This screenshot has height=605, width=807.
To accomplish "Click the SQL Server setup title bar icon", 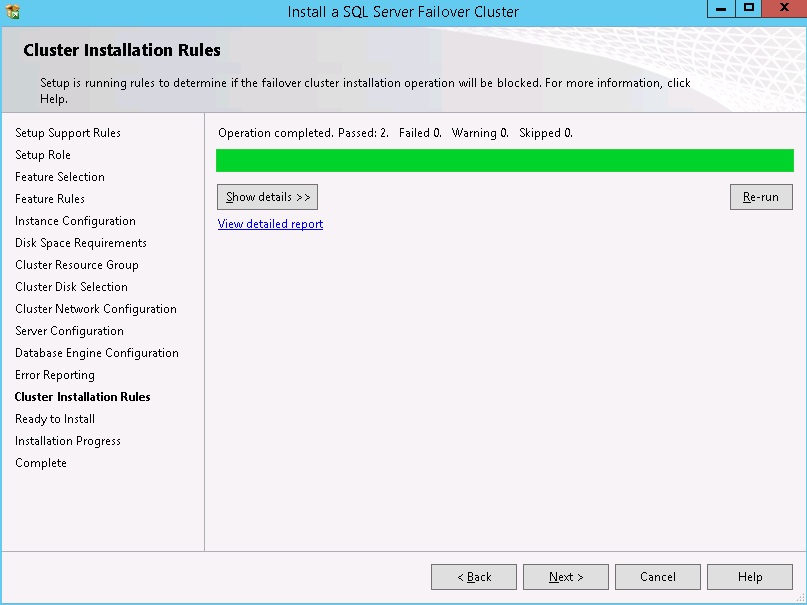I will (12, 11).
